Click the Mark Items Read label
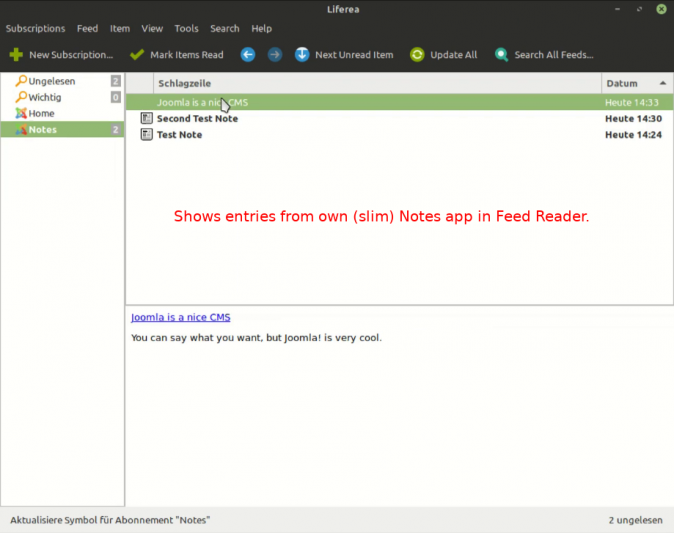The width and height of the screenshot is (674, 533). point(187,55)
